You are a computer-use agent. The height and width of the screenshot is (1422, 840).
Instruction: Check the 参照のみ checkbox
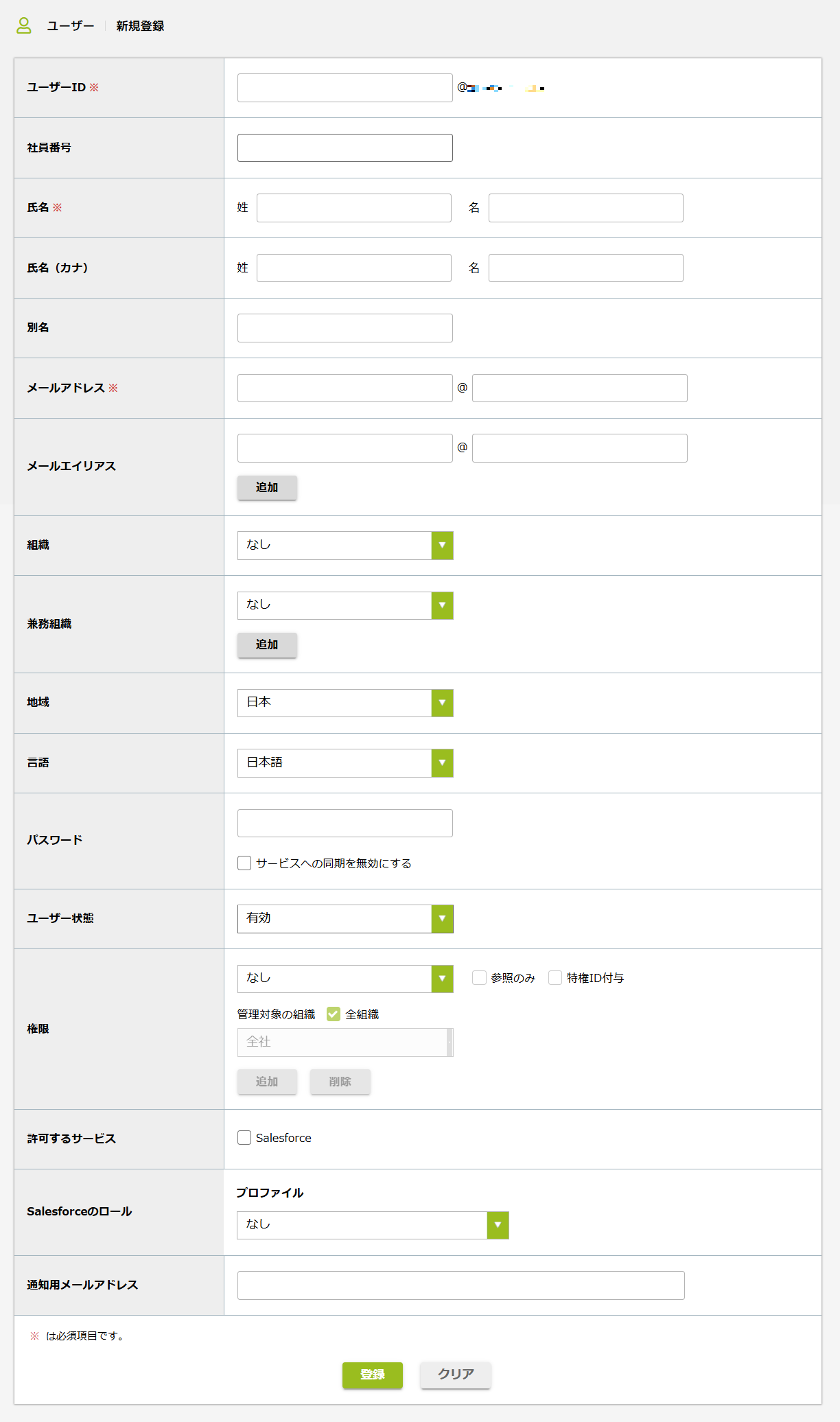coord(479,977)
